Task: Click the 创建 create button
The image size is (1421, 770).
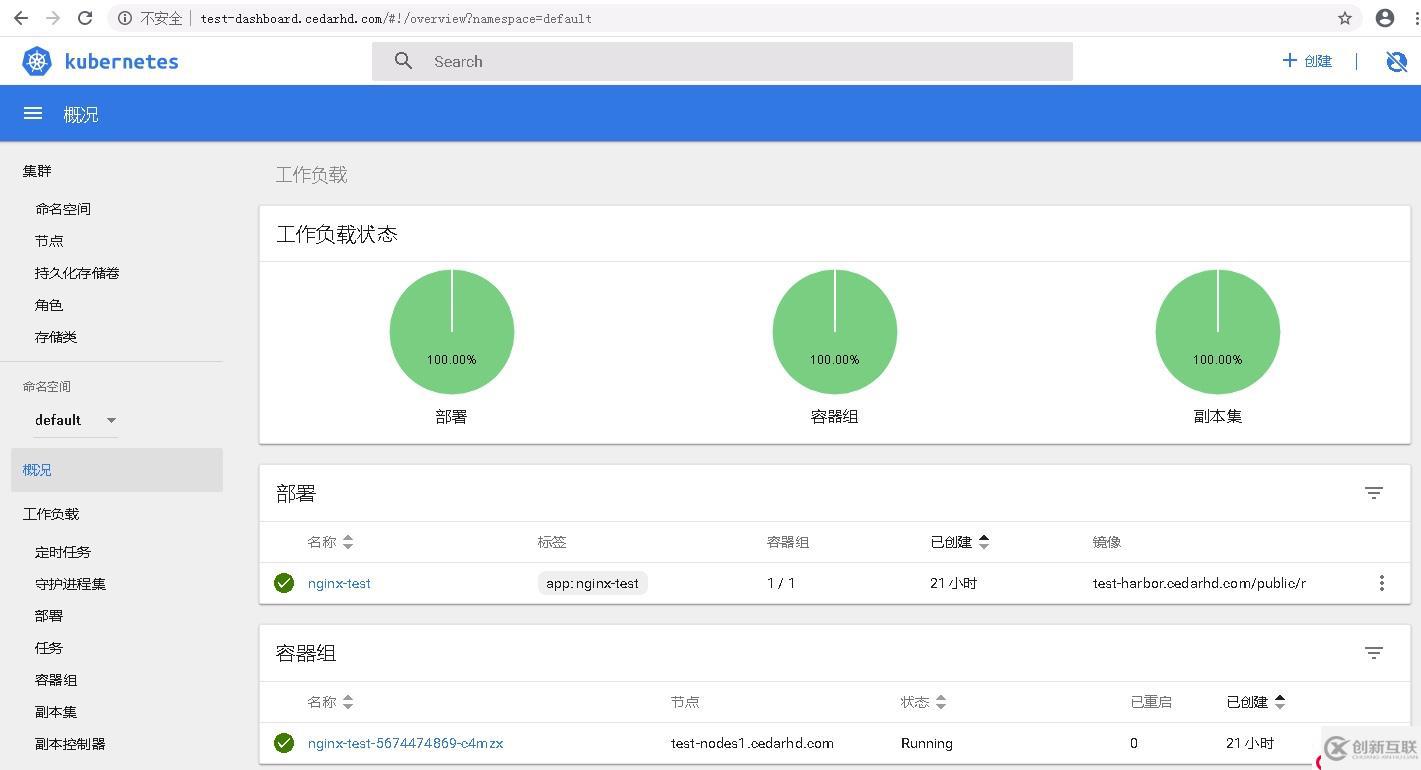Action: point(1307,61)
